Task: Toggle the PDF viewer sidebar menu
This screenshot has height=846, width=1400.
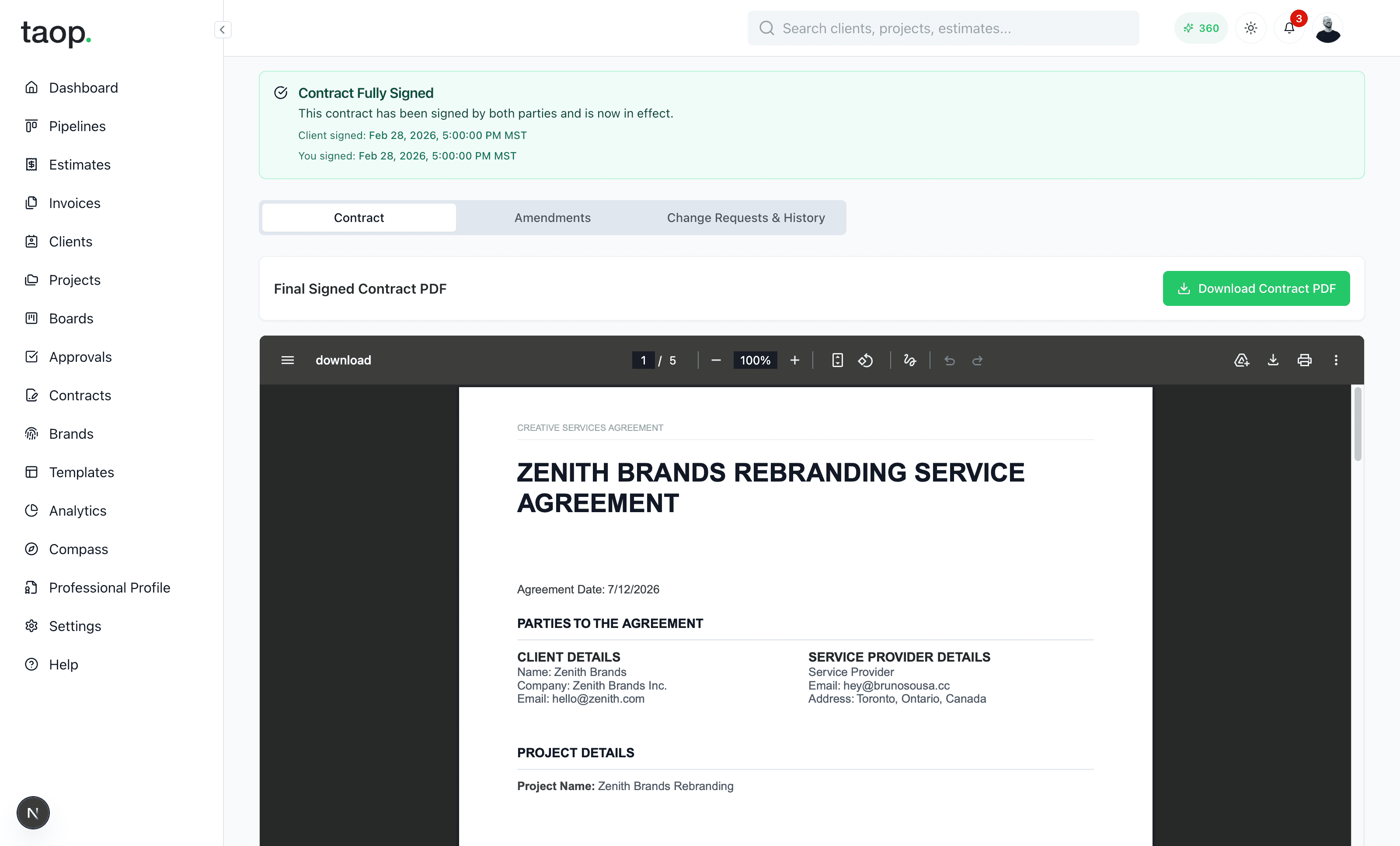Action: pos(288,360)
